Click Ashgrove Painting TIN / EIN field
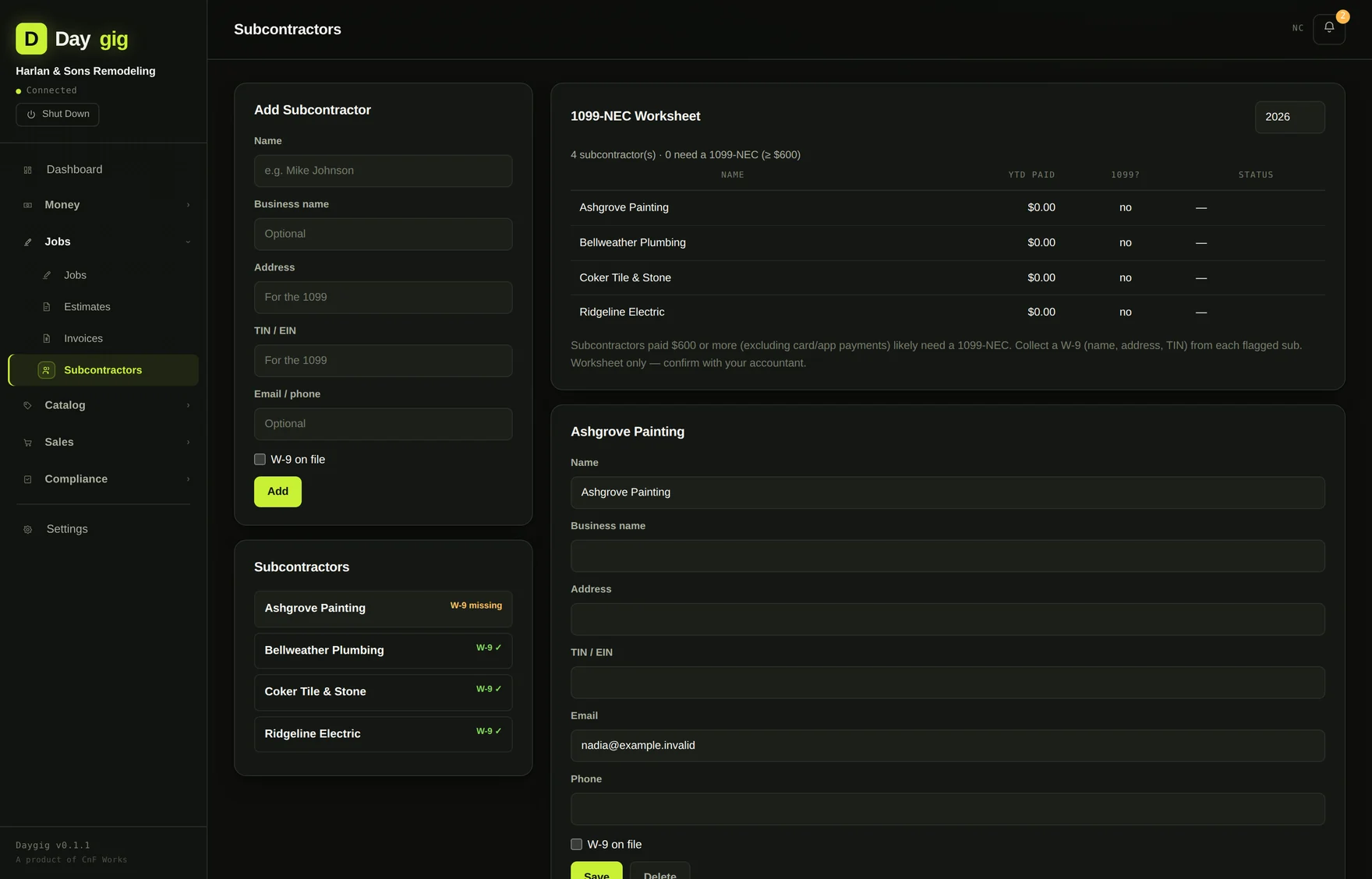The height and width of the screenshot is (879, 1372). click(x=947, y=683)
